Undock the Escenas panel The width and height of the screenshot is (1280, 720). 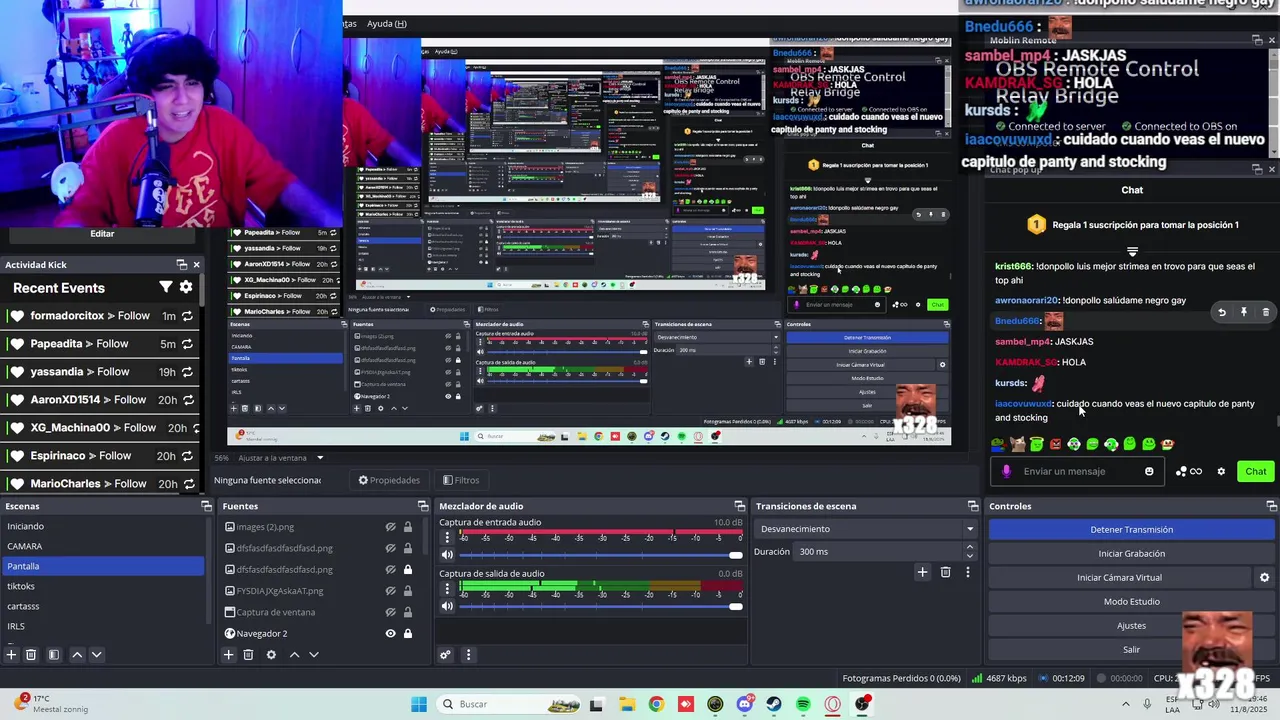pyautogui.click(x=207, y=506)
